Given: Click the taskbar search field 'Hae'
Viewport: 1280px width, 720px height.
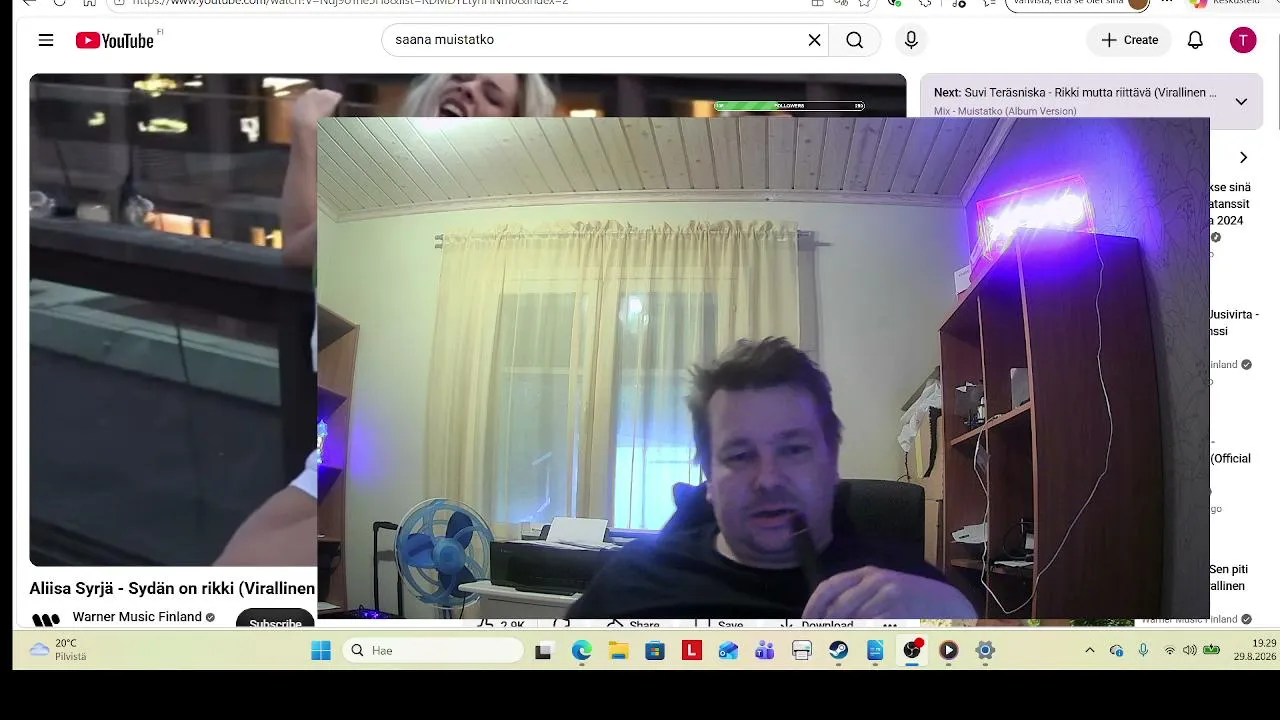Looking at the screenshot, I should [x=433, y=651].
